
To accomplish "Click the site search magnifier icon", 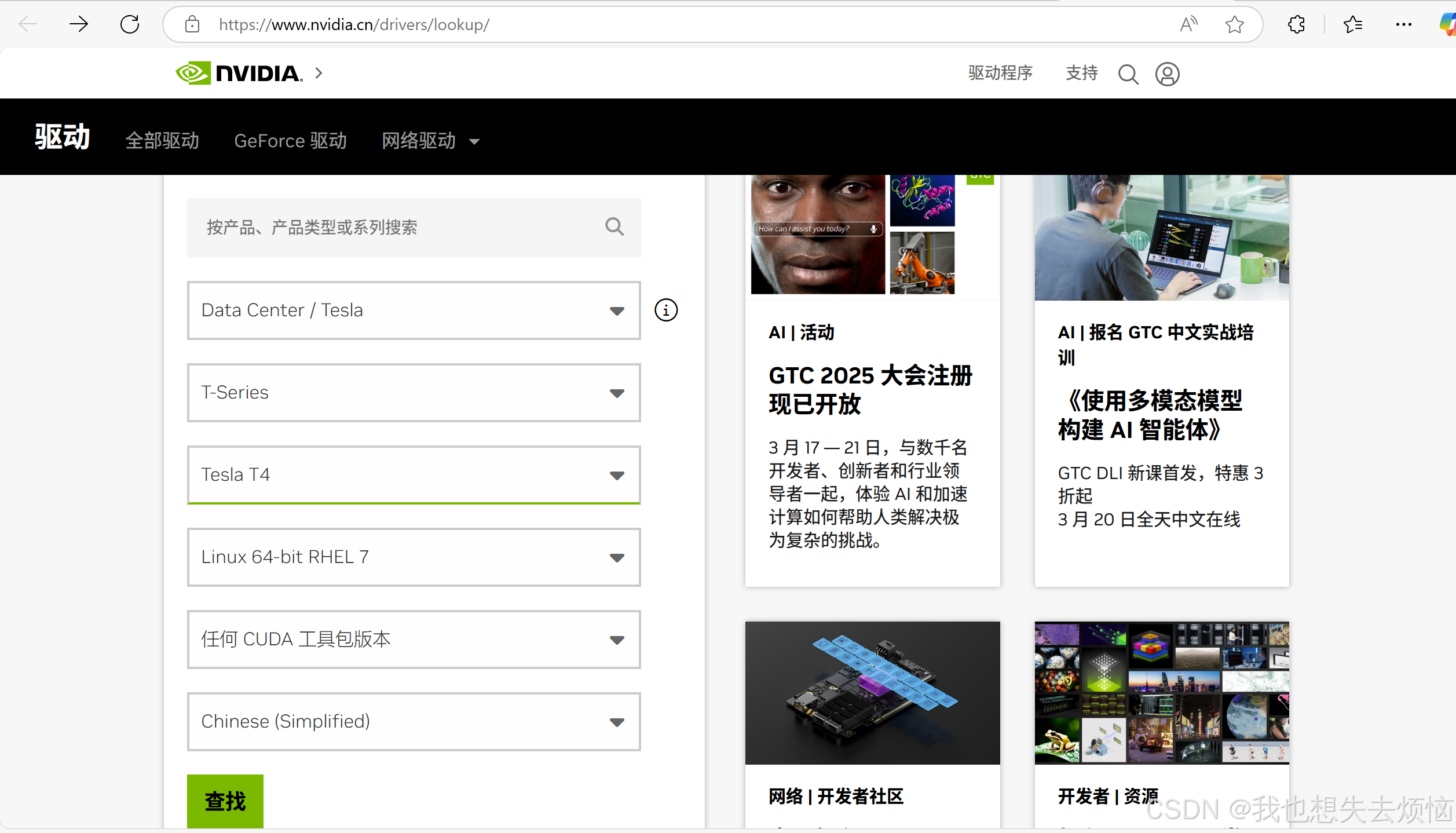I will (x=1128, y=74).
